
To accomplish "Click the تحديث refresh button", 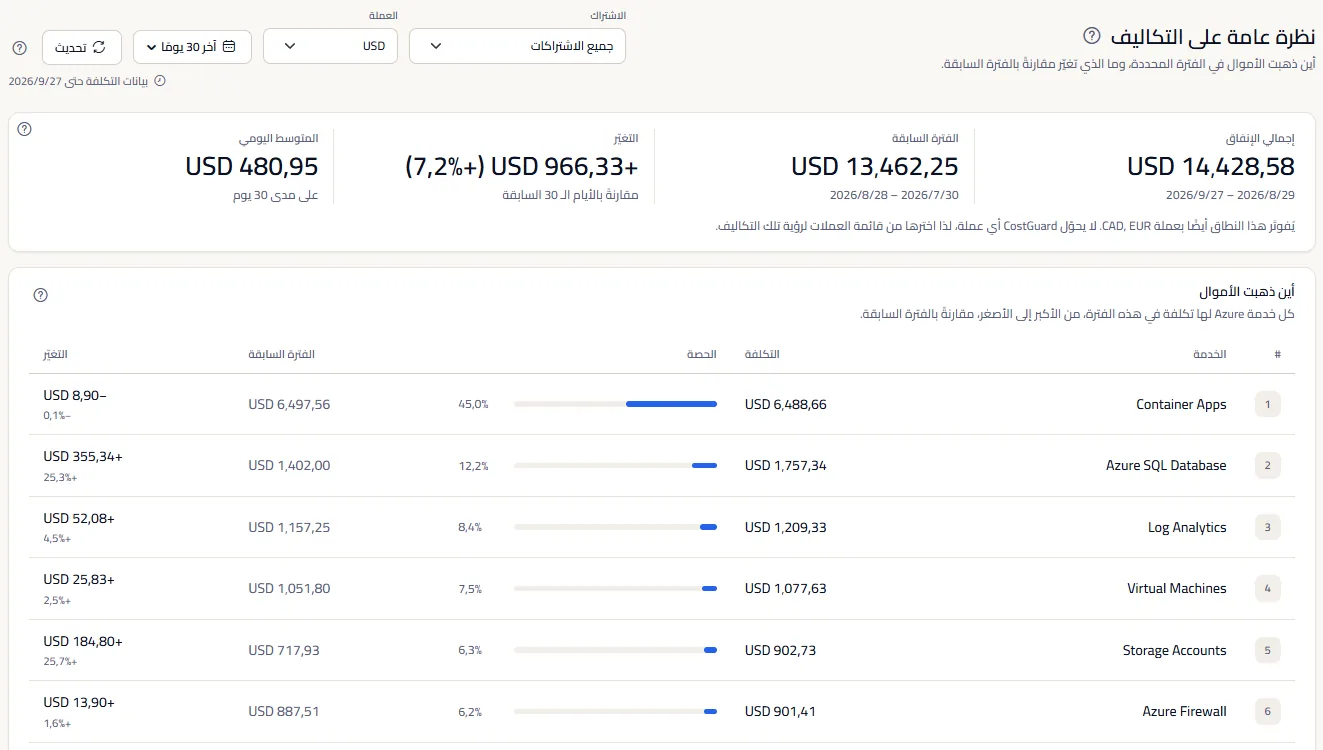I will coord(82,47).
